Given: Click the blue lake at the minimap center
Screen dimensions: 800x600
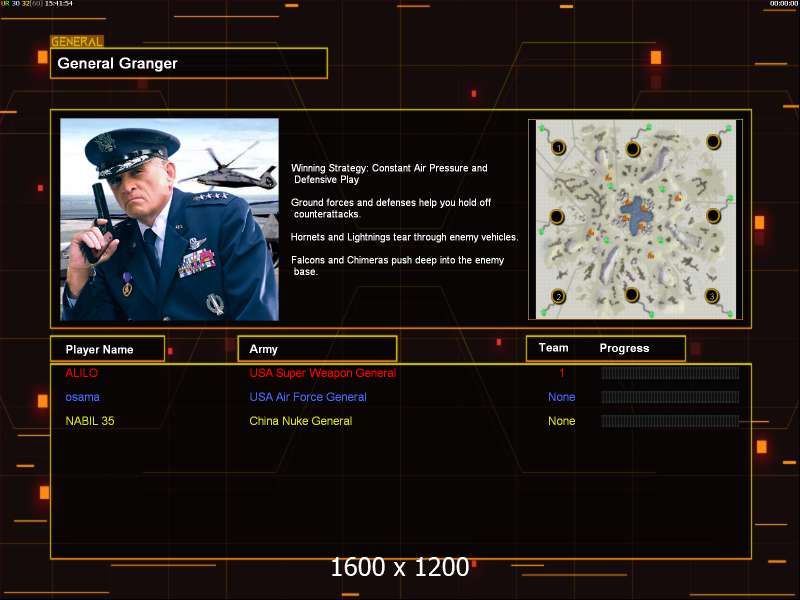Looking at the screenshot, I should click(x=635, y=214).
